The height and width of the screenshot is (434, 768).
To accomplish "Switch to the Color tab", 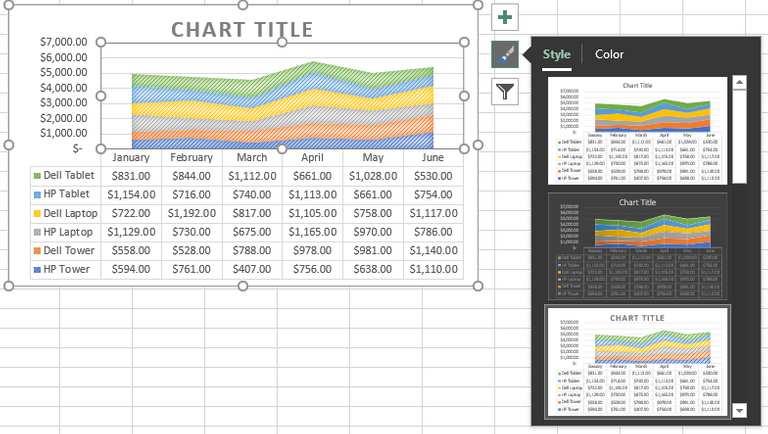I will tap(609, 54).
